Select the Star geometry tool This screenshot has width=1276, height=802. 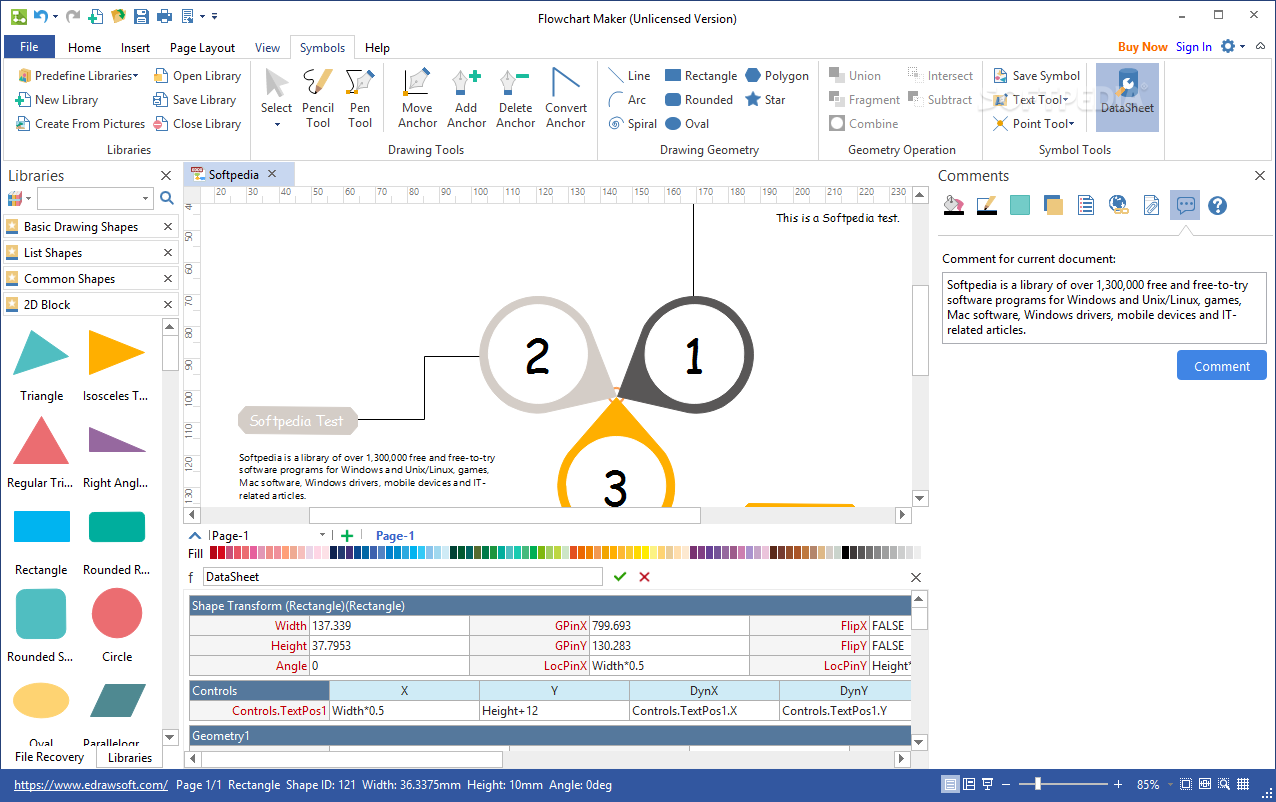(765, 100)
